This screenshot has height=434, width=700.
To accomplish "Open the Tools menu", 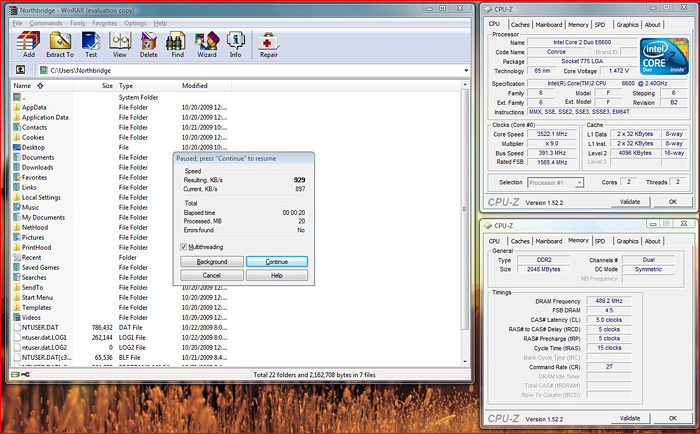I will (77, 23).
